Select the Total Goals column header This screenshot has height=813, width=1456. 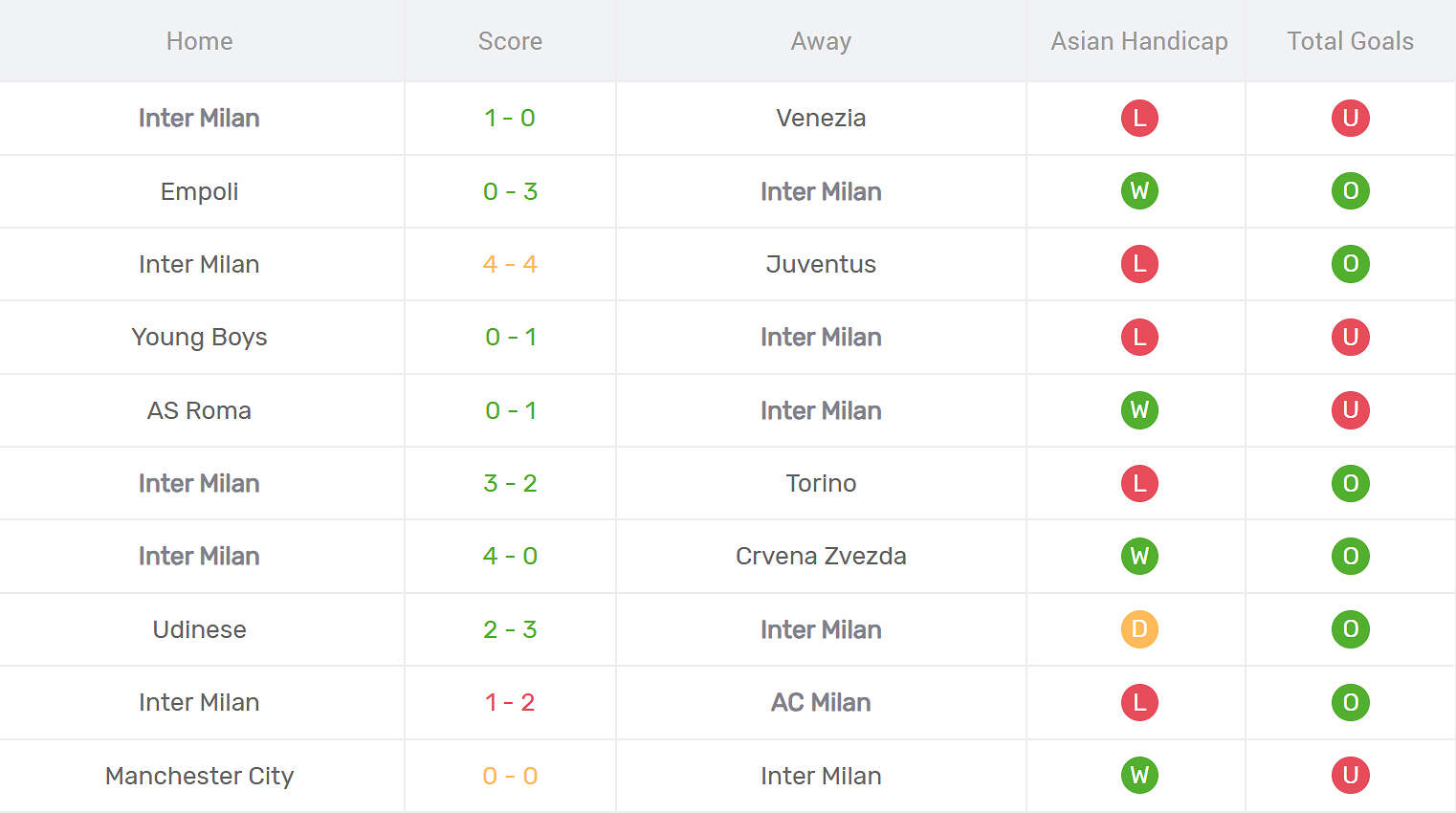pos(1350,41)
